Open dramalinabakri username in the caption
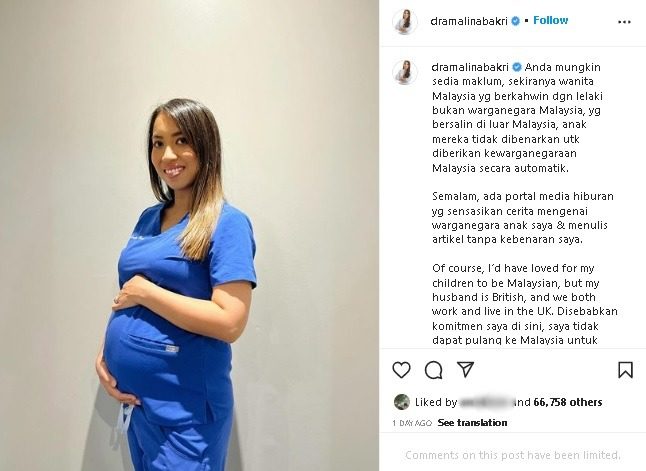 point(470,67)
